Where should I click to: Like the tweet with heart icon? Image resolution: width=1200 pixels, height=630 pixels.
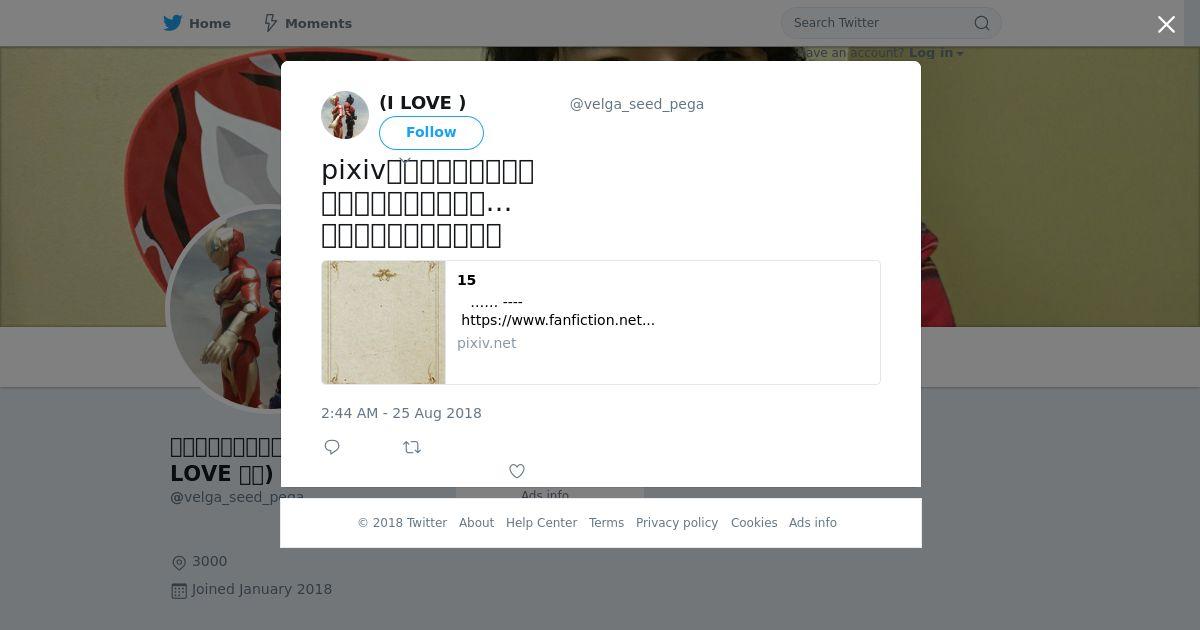coord(517,471)
